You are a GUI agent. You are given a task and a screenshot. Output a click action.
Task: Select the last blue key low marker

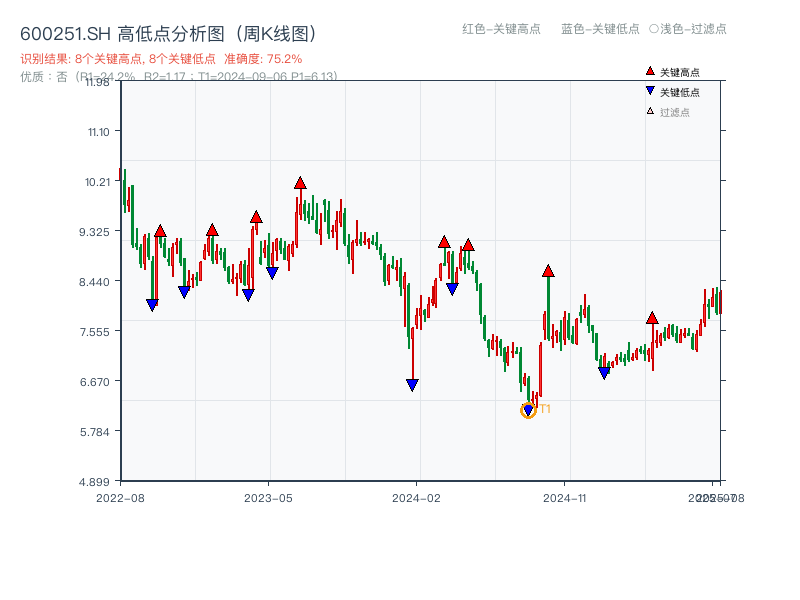(x=604, y=373)
